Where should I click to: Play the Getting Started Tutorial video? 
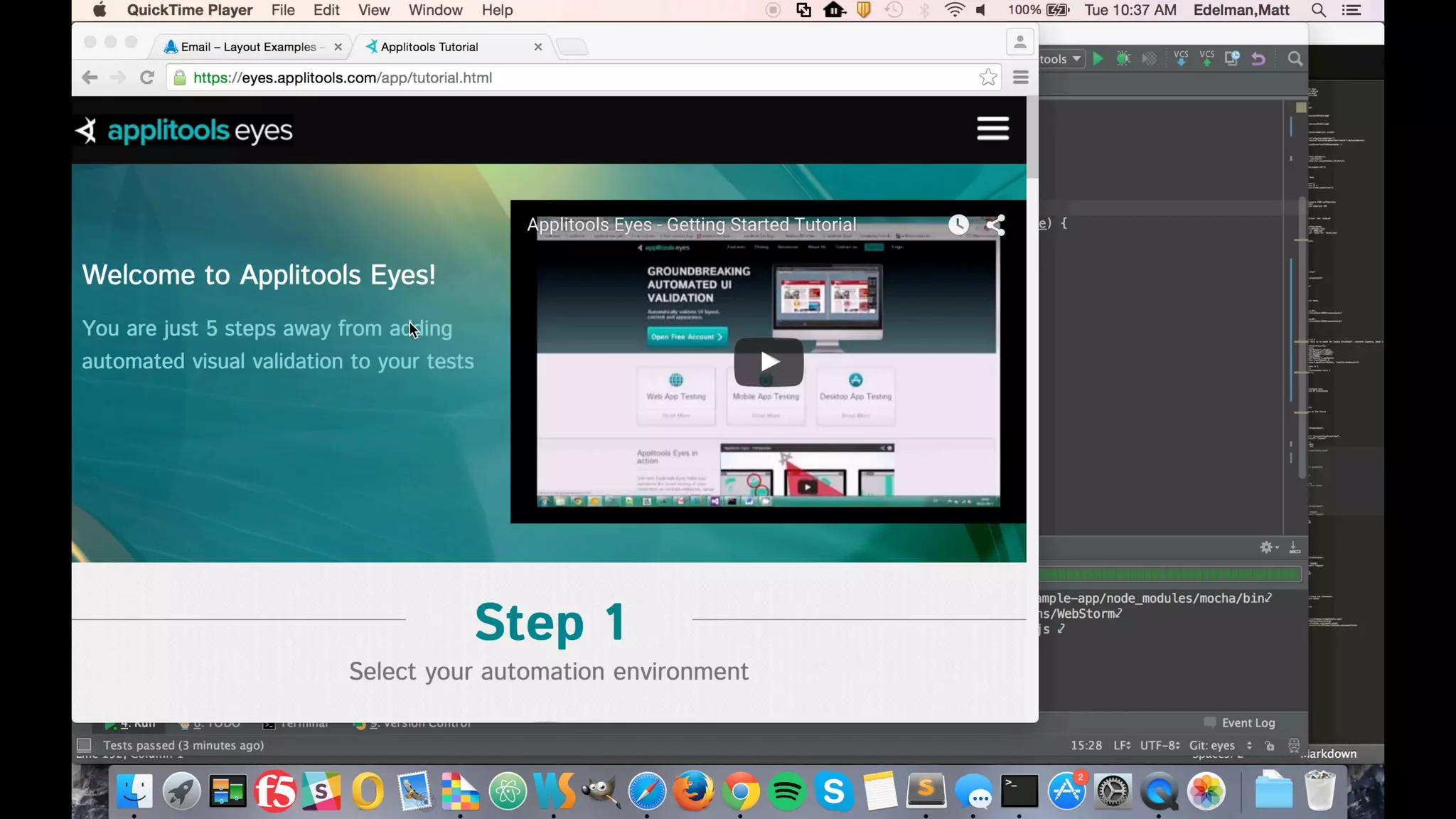769,362
